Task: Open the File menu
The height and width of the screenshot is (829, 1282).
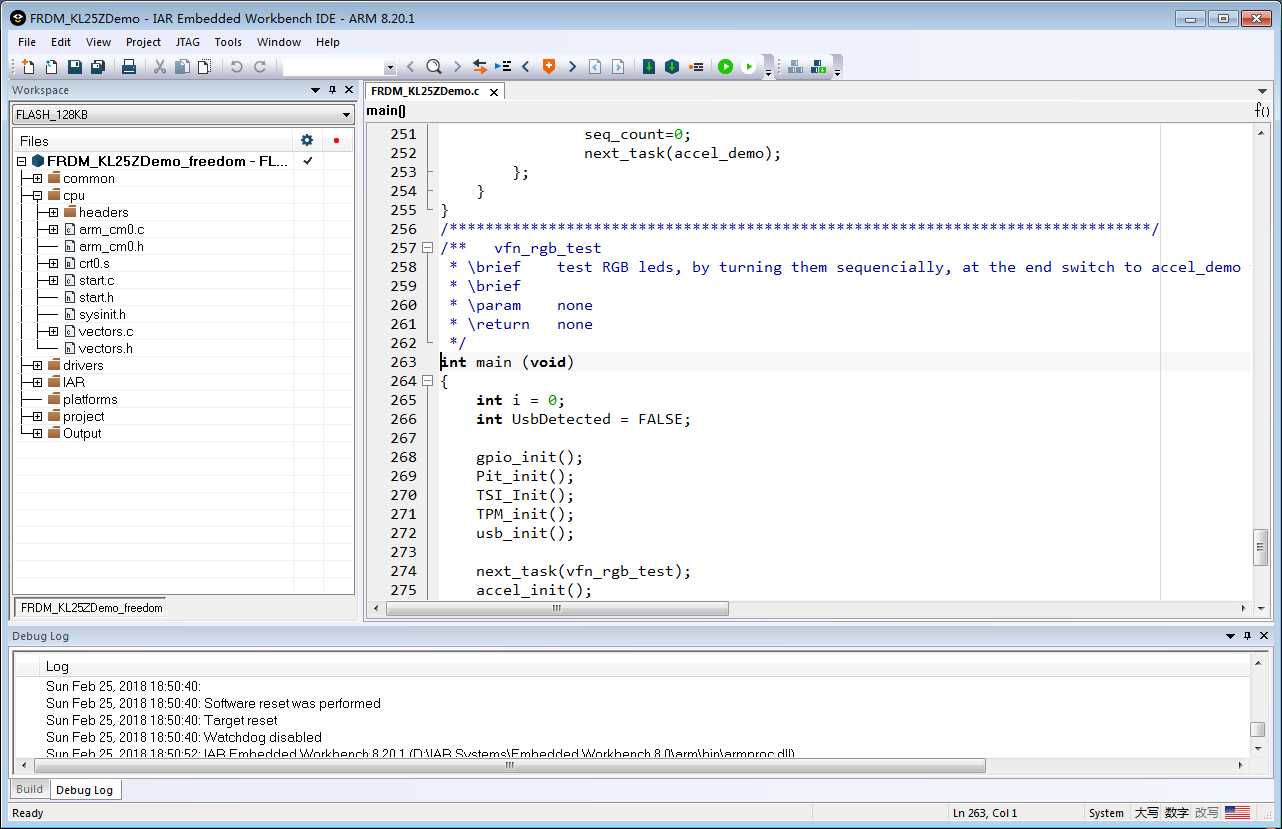Action: click(x=27, y=42)
